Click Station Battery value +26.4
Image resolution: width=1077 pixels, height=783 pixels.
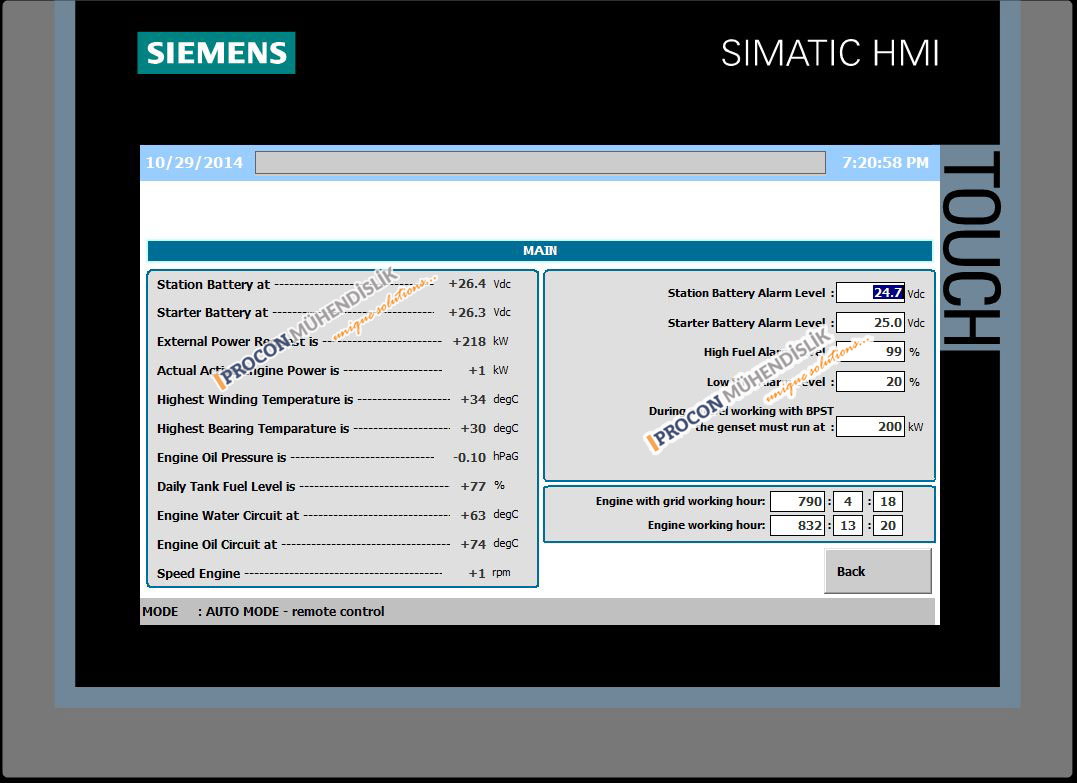pos(467,284)
